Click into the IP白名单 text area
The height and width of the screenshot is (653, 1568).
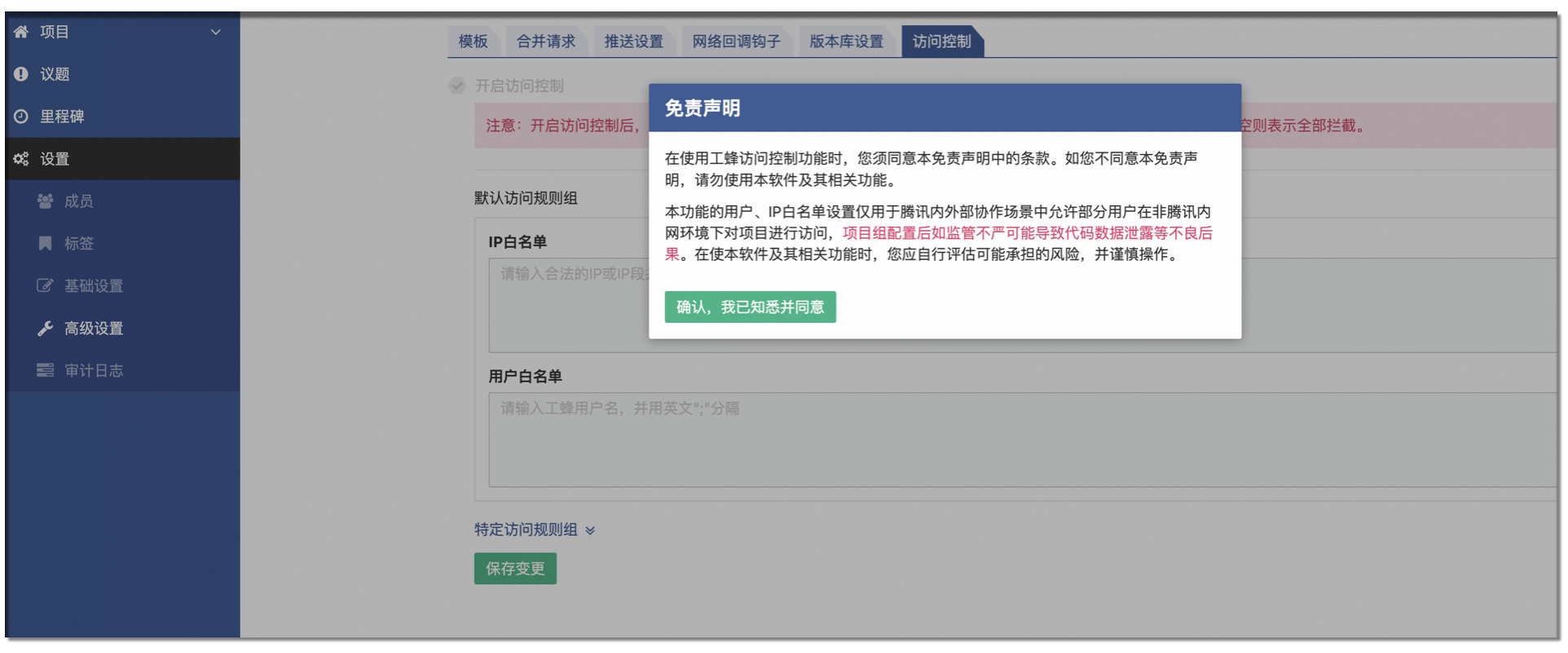[x=1023, y=306]
